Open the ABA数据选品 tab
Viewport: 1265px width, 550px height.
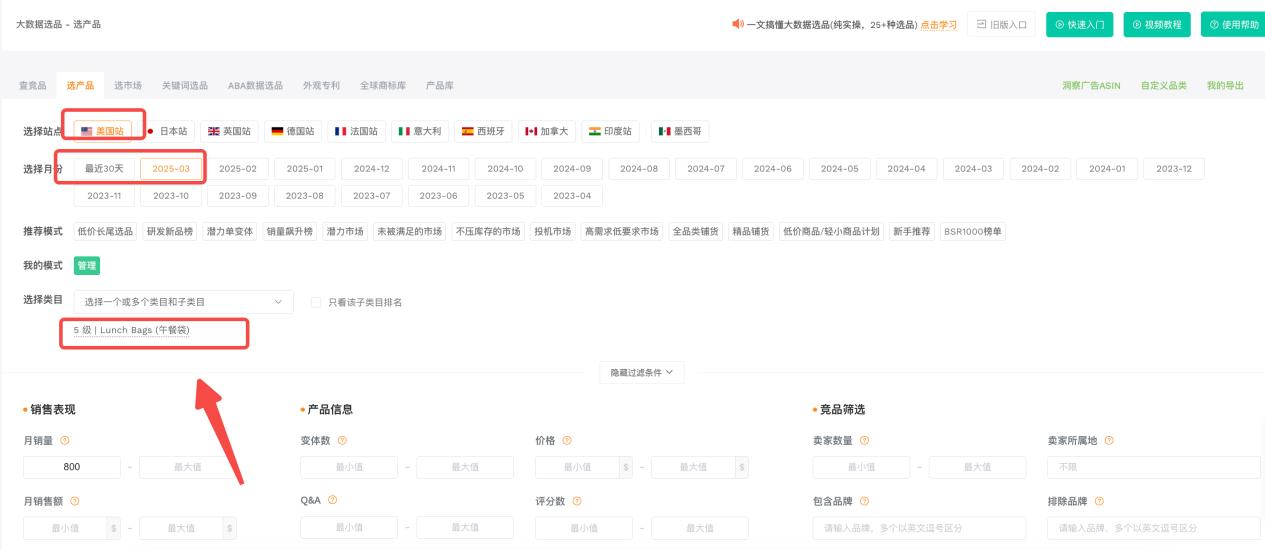point(255,86)
